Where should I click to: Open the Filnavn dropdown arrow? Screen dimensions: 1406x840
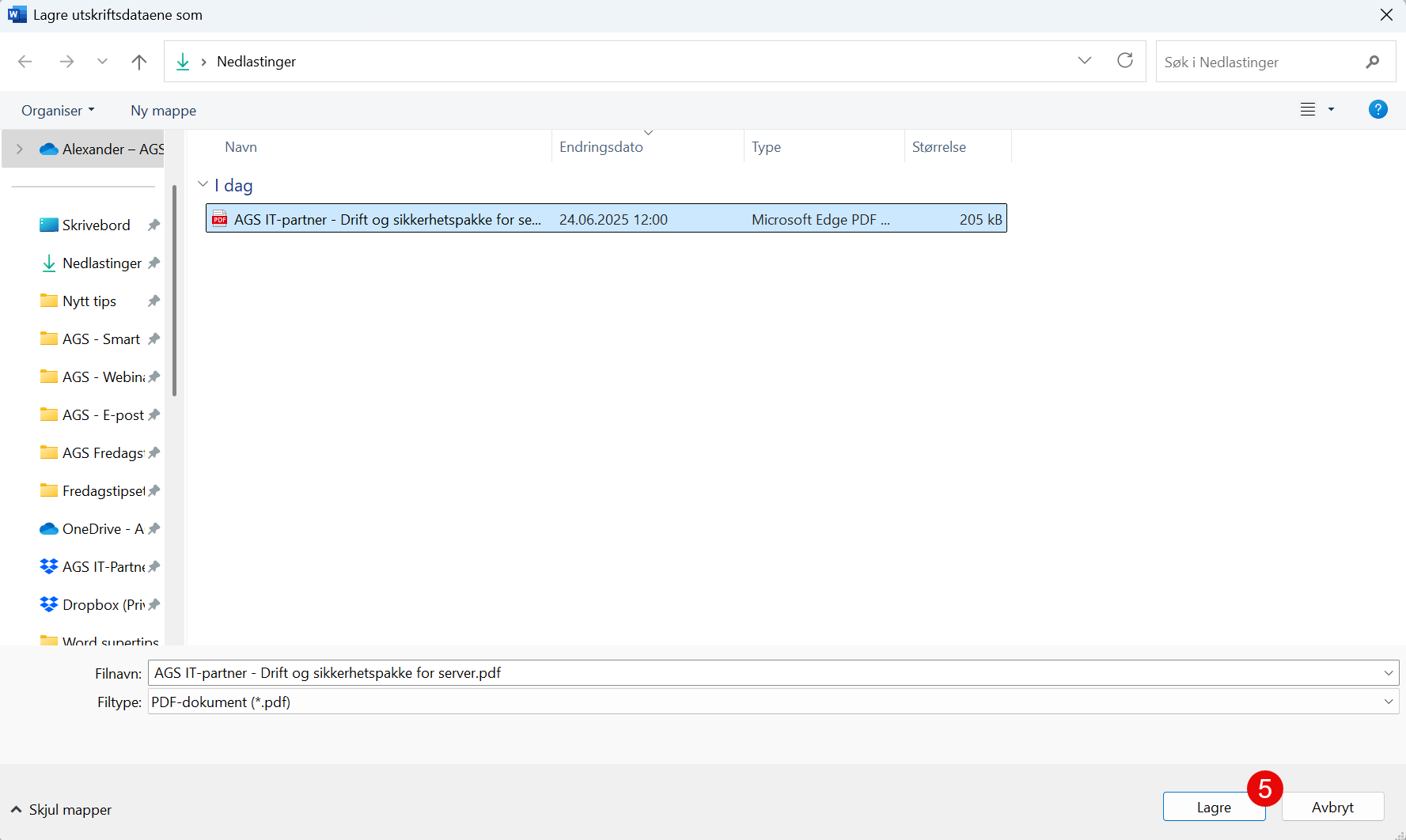(1389, 673)
